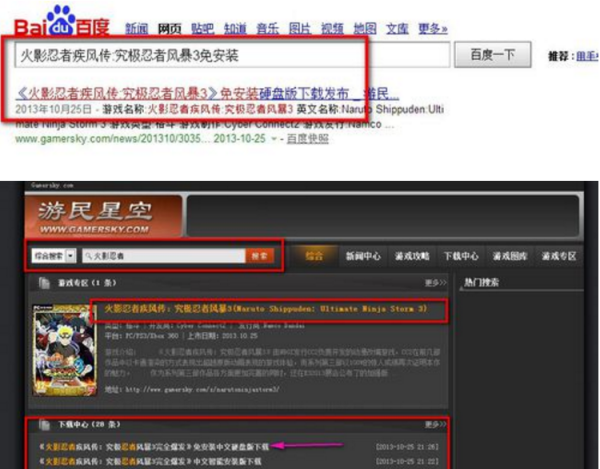Open the 图片 link in Baidu navigation
The height and width of the screenshot is (469, 600).
[300, 29]
